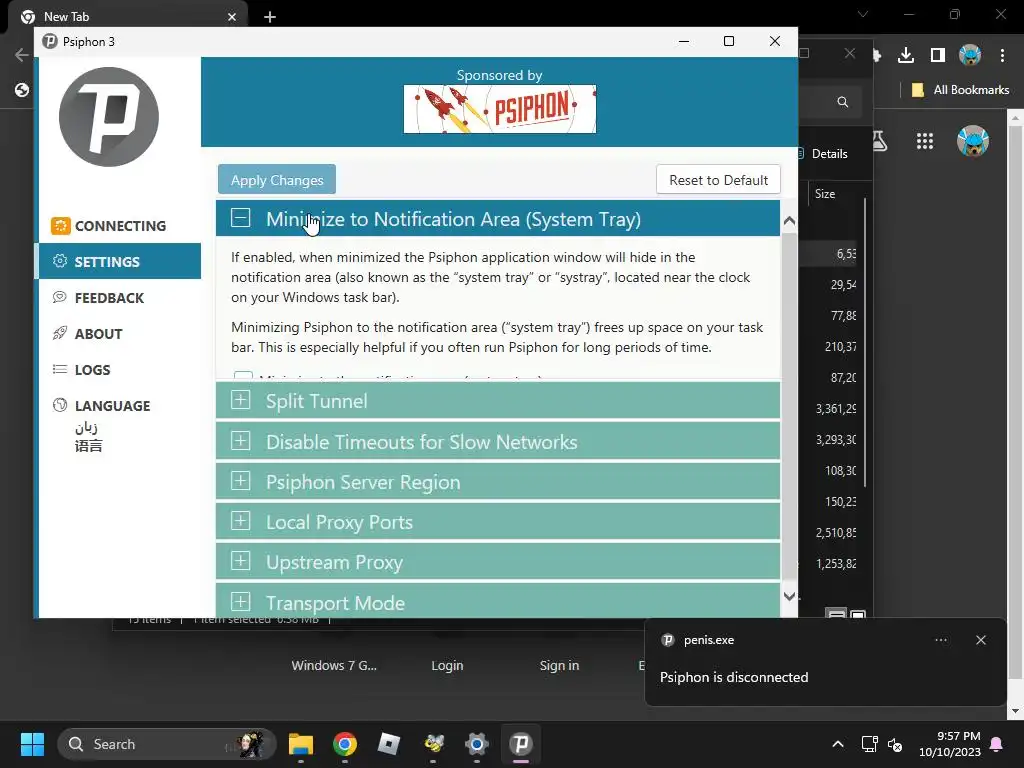Toggle Chrome side panel icon

click(938, 56)
